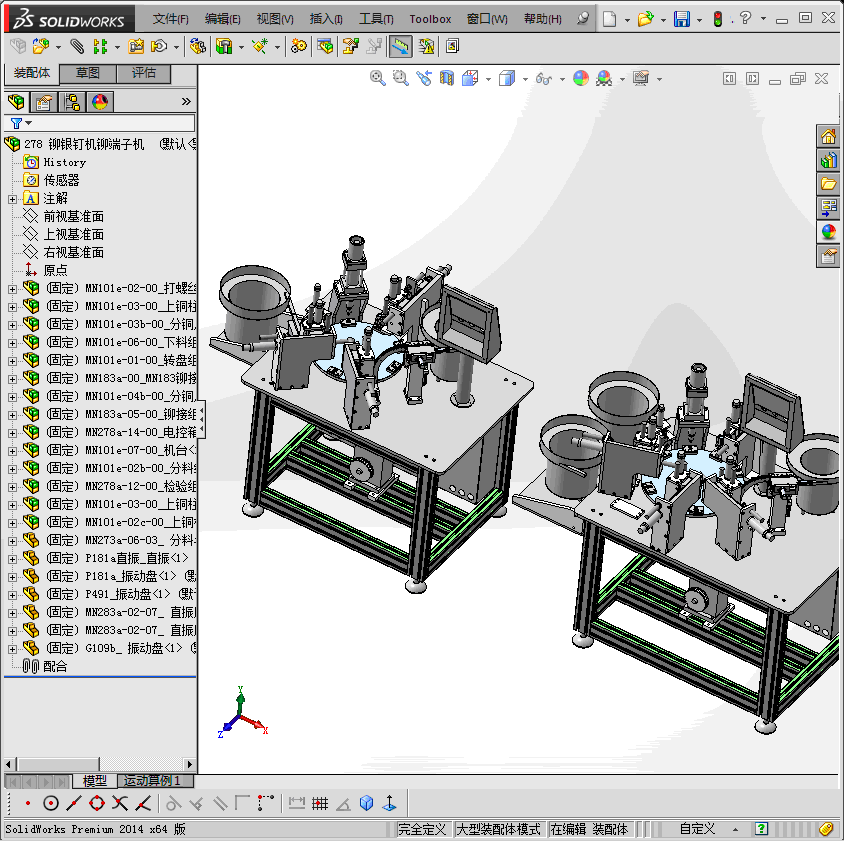The image size is (844, 842).
Task: Expand the MN101e-02-00 component node
Action: point(12,288)
